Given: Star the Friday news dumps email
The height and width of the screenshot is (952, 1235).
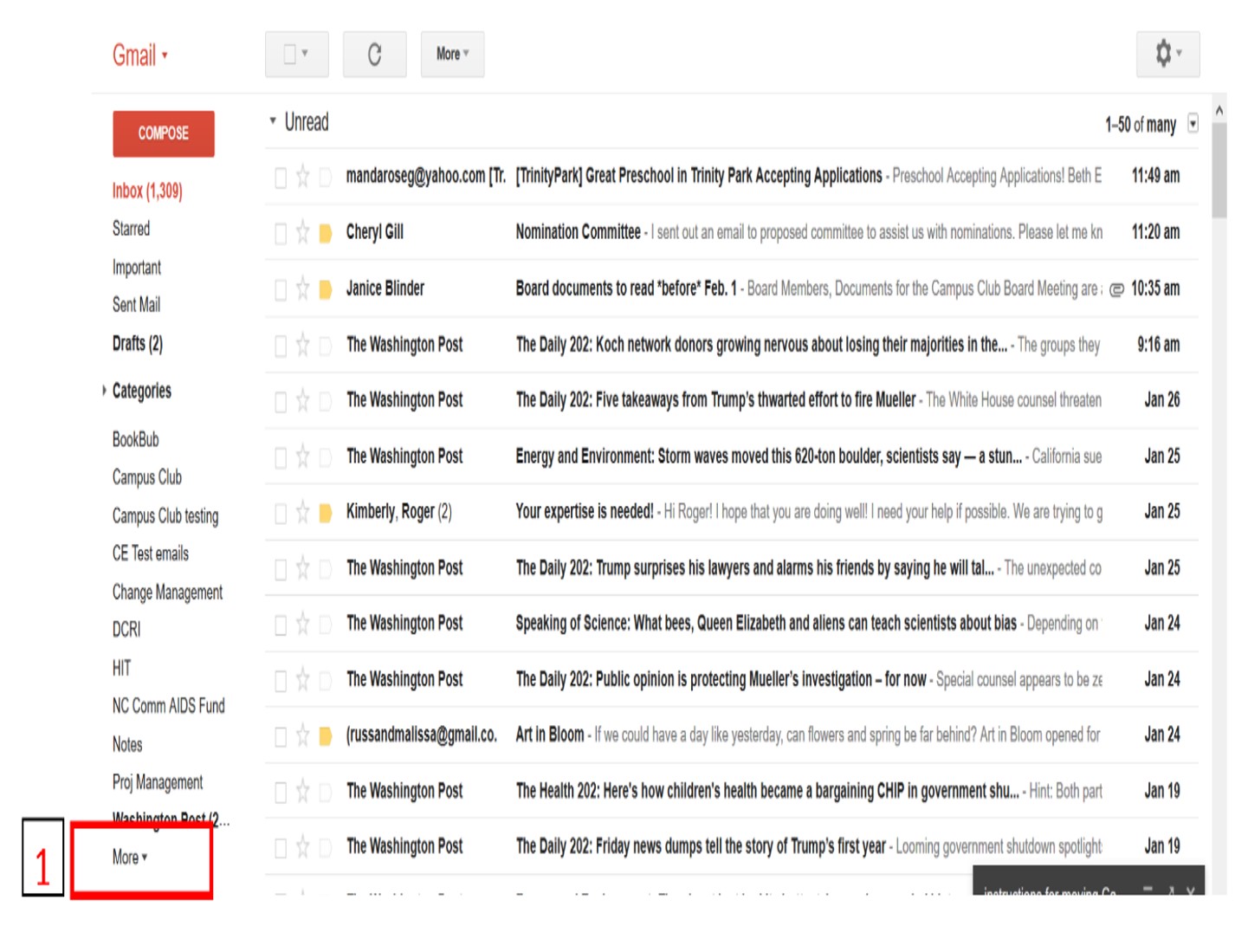Looking at the screenshot, I should [302, 846].
